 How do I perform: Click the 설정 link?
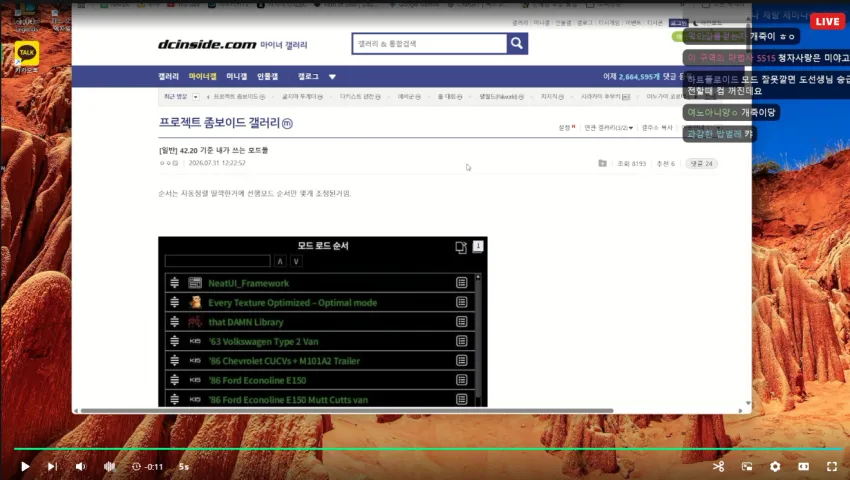pos(566,128)
